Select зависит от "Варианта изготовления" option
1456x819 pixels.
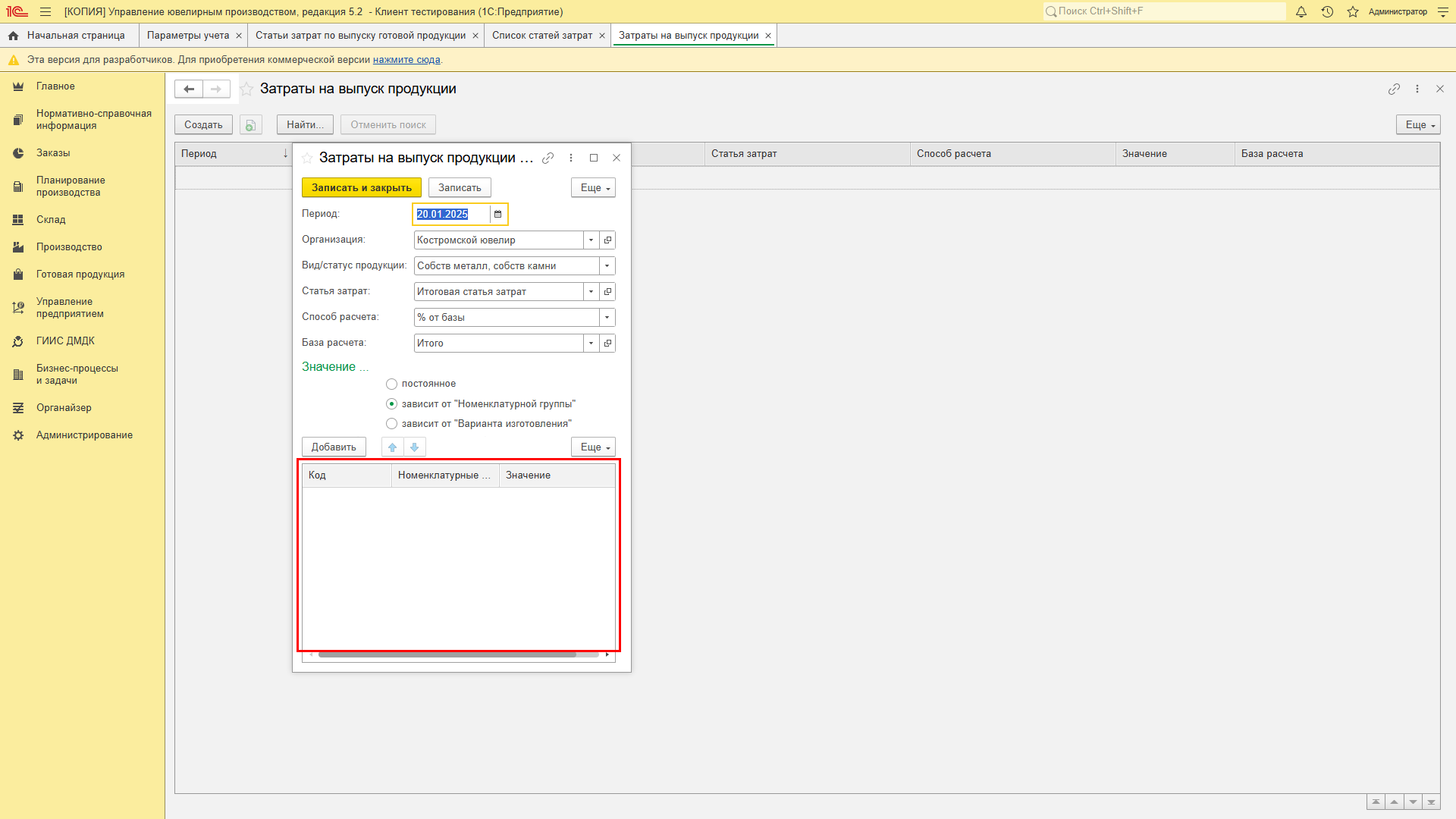click(x=391, y=424)
